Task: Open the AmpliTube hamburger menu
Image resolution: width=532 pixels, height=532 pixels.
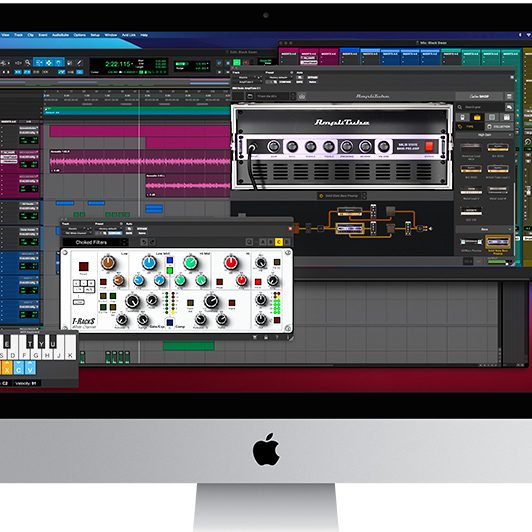Action: 509,96
